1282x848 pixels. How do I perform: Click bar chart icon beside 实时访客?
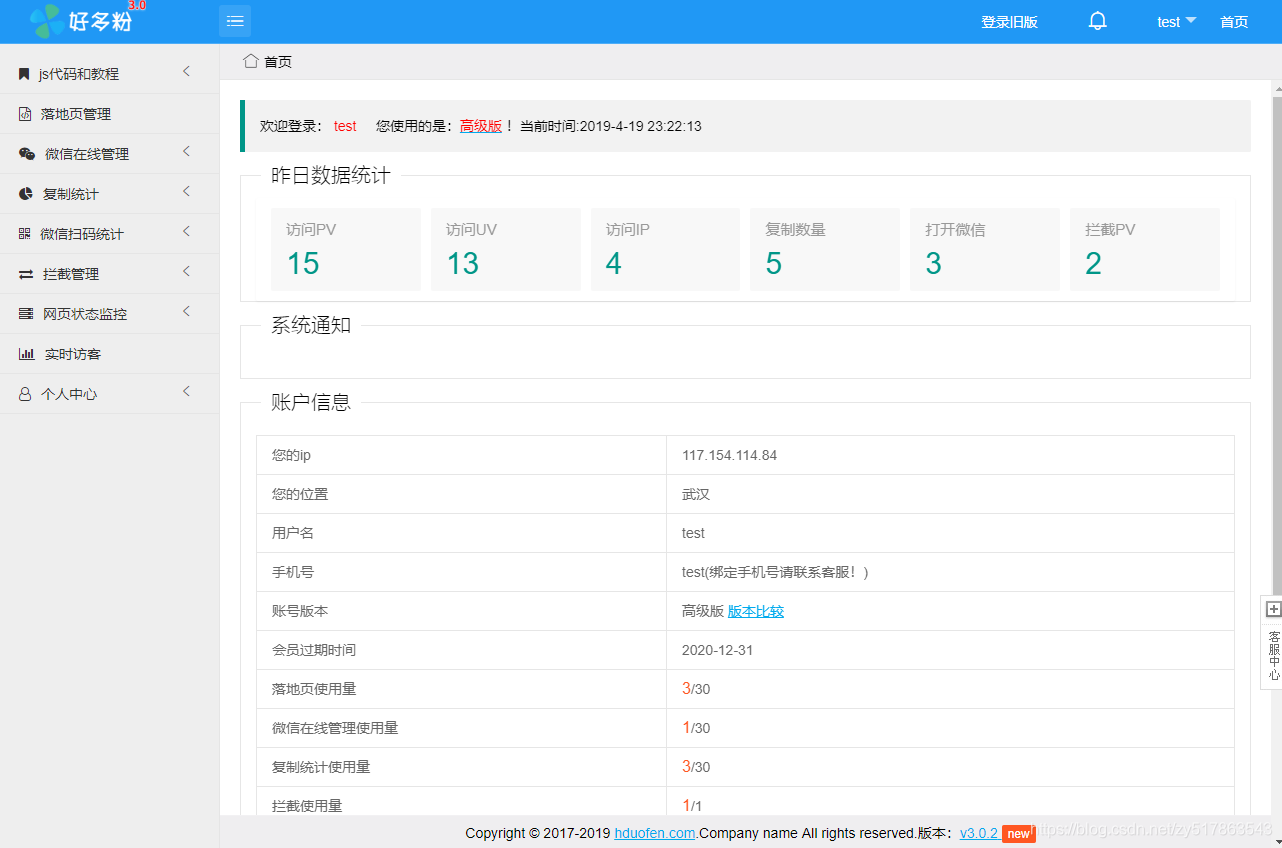[27, 354]
